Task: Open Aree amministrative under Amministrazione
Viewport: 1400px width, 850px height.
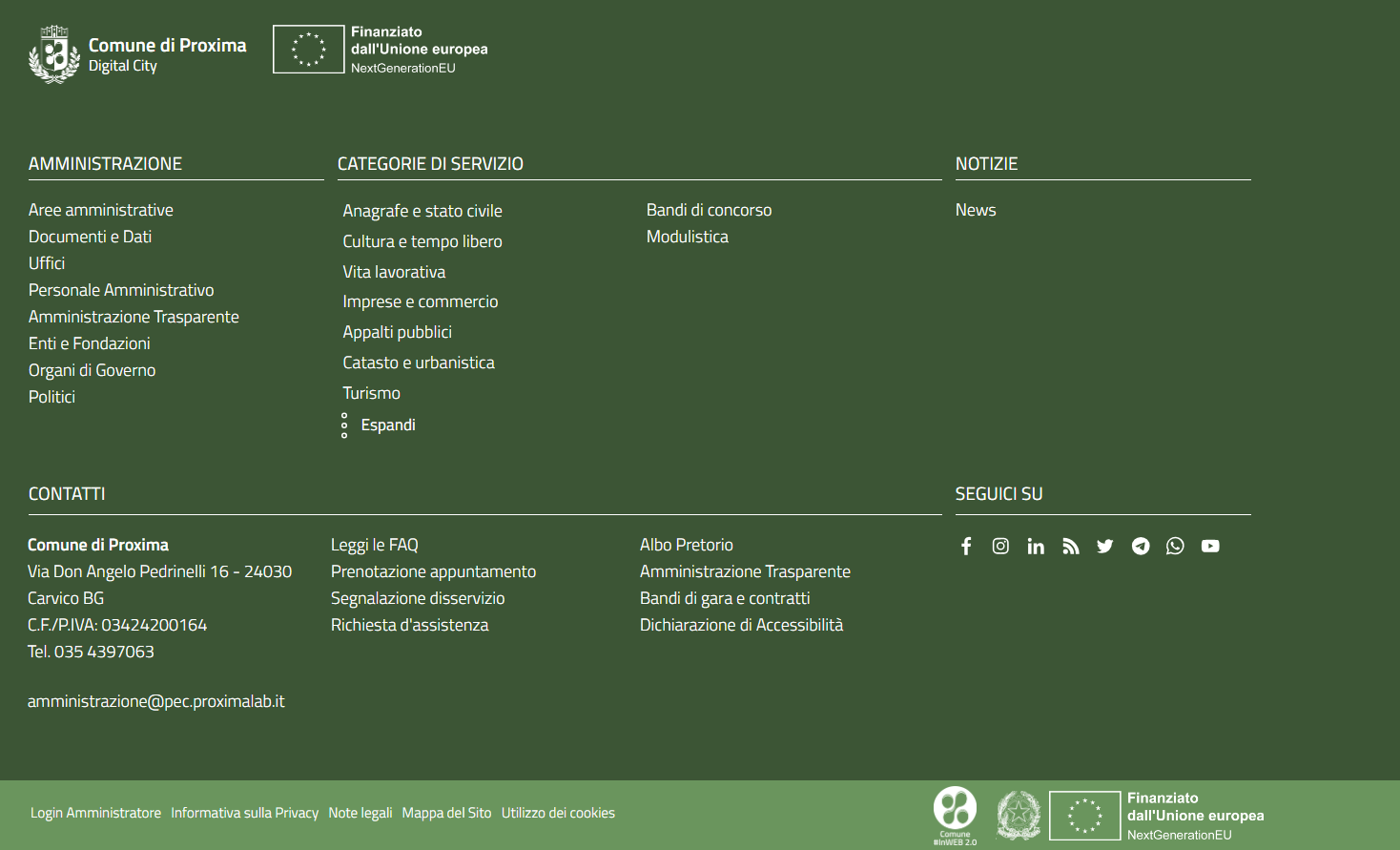Action: (x=101, y=210)
